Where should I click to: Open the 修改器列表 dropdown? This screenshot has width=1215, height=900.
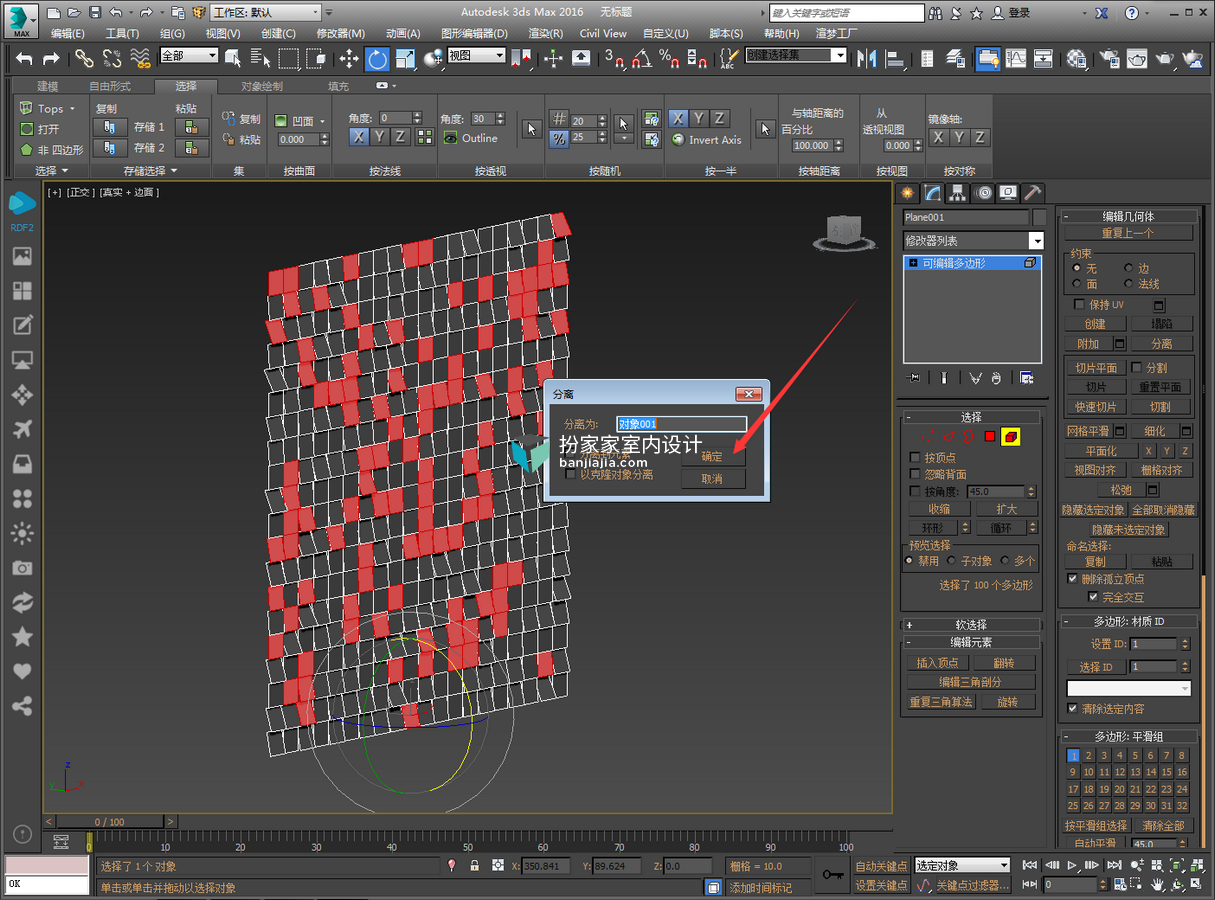[x=973, y=241]
